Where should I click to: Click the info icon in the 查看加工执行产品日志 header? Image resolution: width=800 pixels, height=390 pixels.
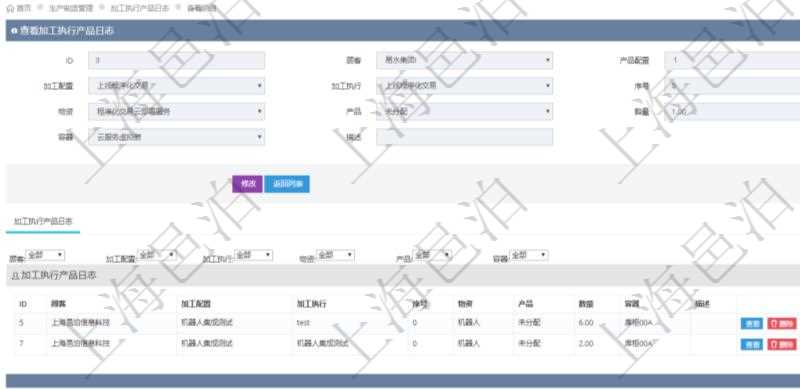pos(14,31)
